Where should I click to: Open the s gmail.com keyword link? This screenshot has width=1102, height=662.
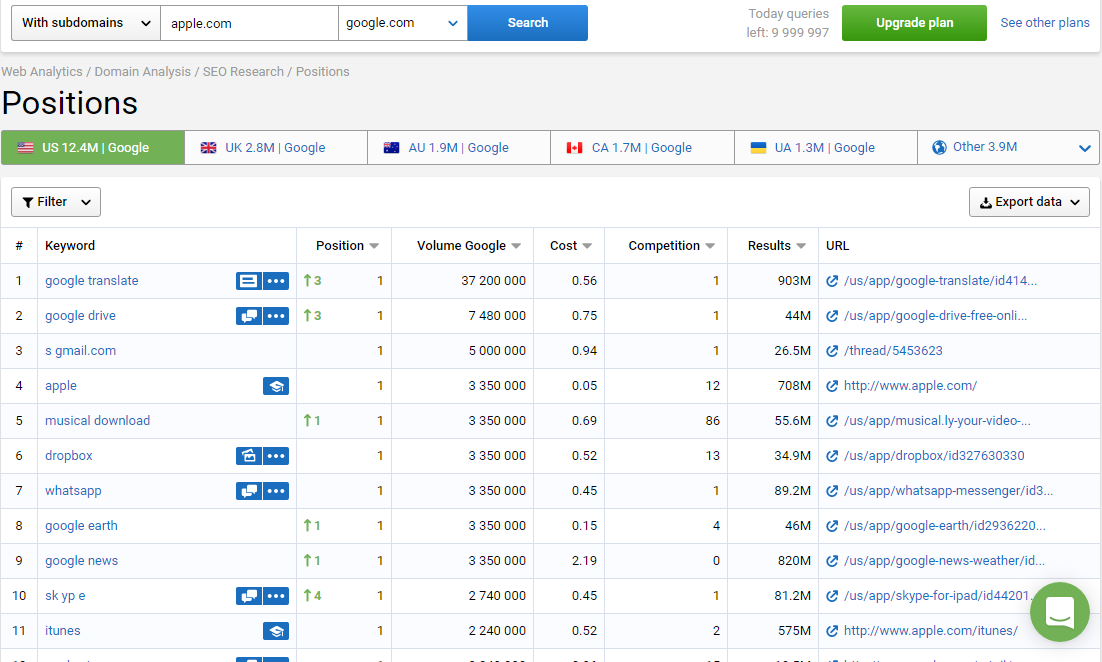(x=80, y=351)
